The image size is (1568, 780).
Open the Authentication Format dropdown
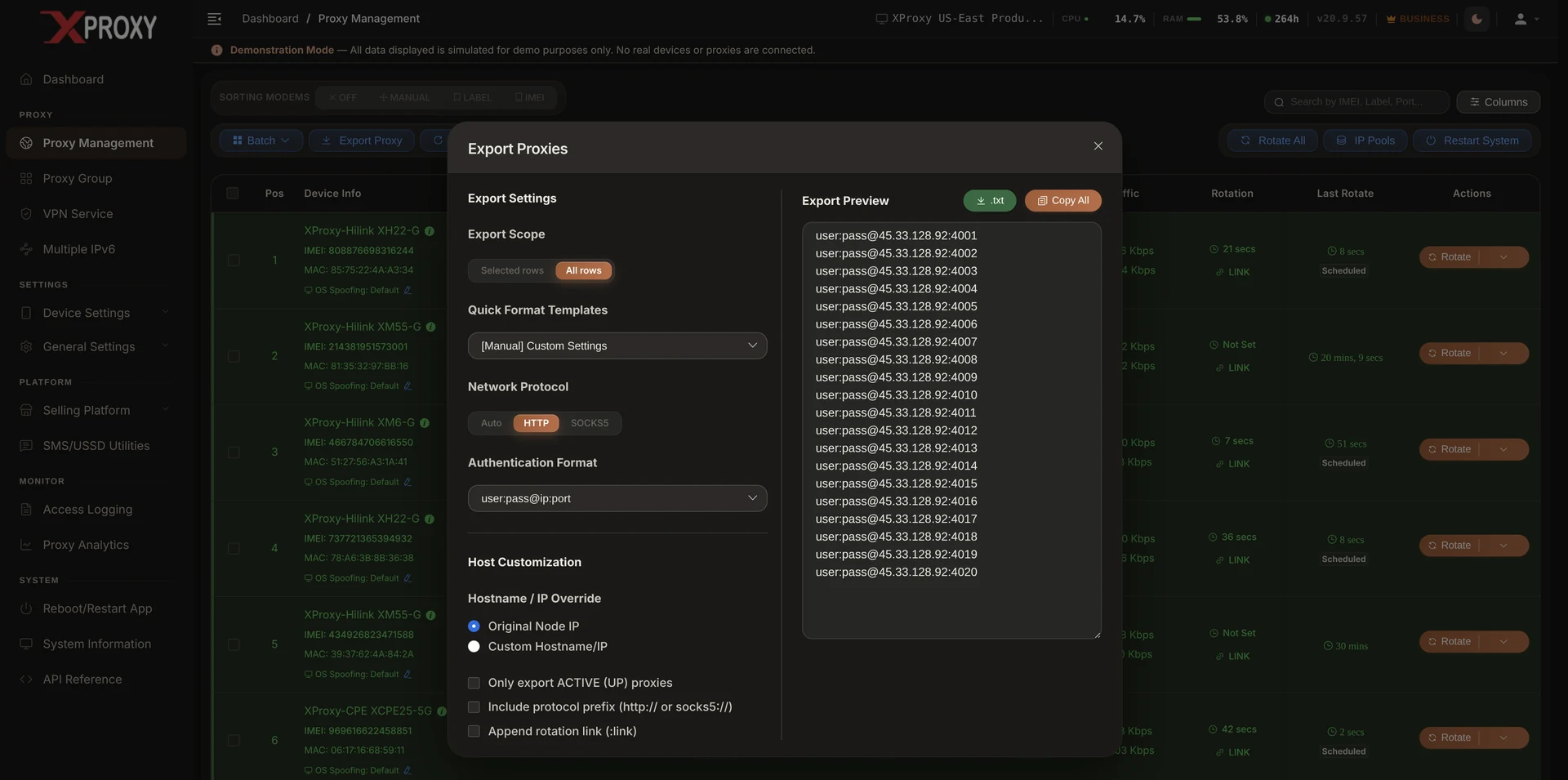[617, 498]
